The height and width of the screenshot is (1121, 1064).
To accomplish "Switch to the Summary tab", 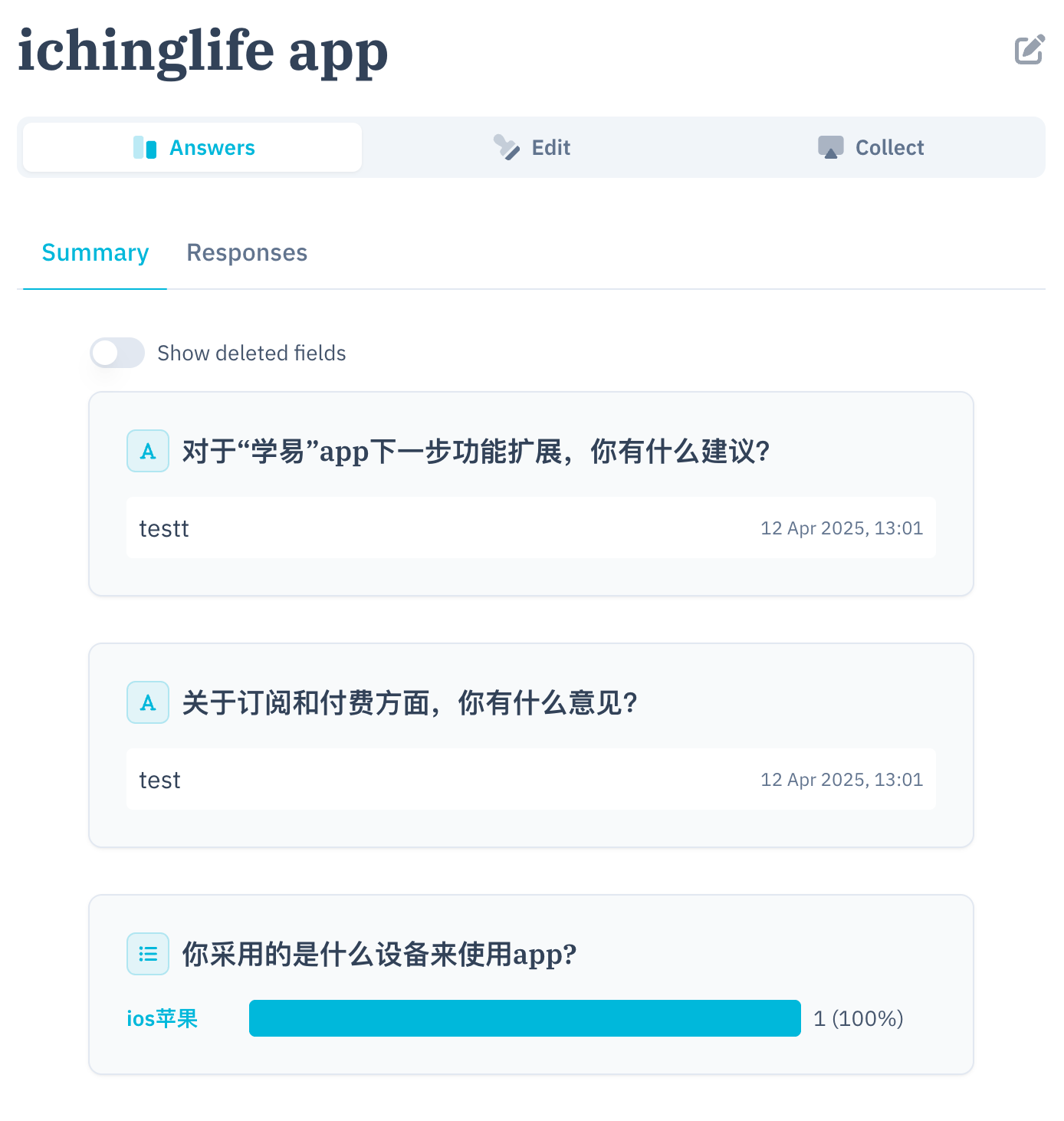I will [95, 253].
